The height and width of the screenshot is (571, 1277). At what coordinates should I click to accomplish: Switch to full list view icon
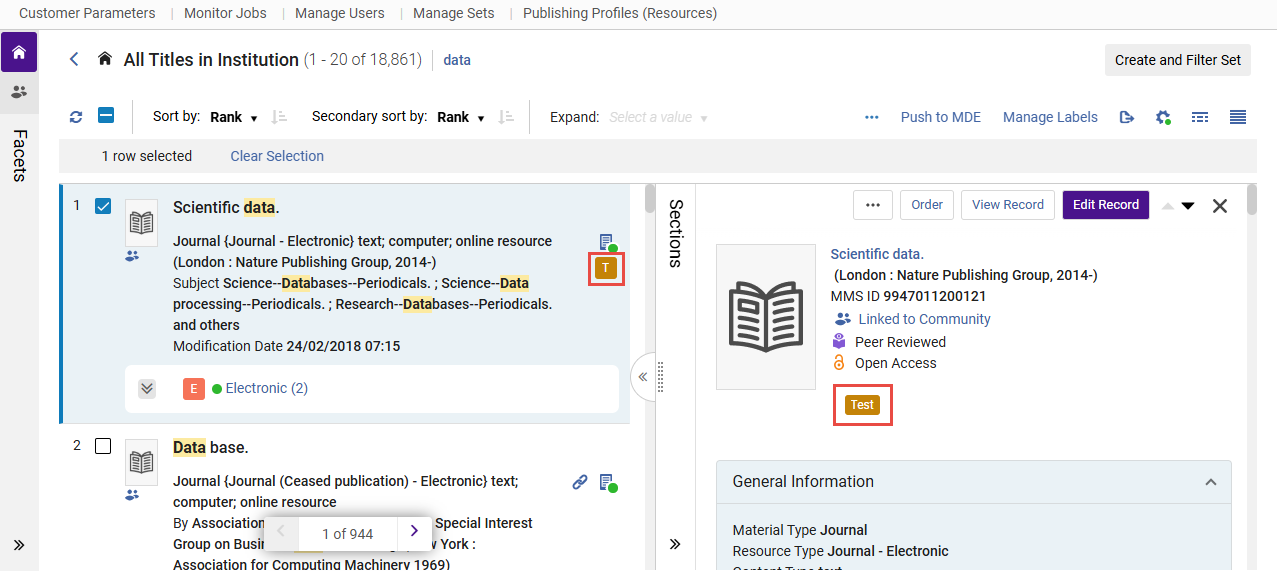pos(1238,117)
